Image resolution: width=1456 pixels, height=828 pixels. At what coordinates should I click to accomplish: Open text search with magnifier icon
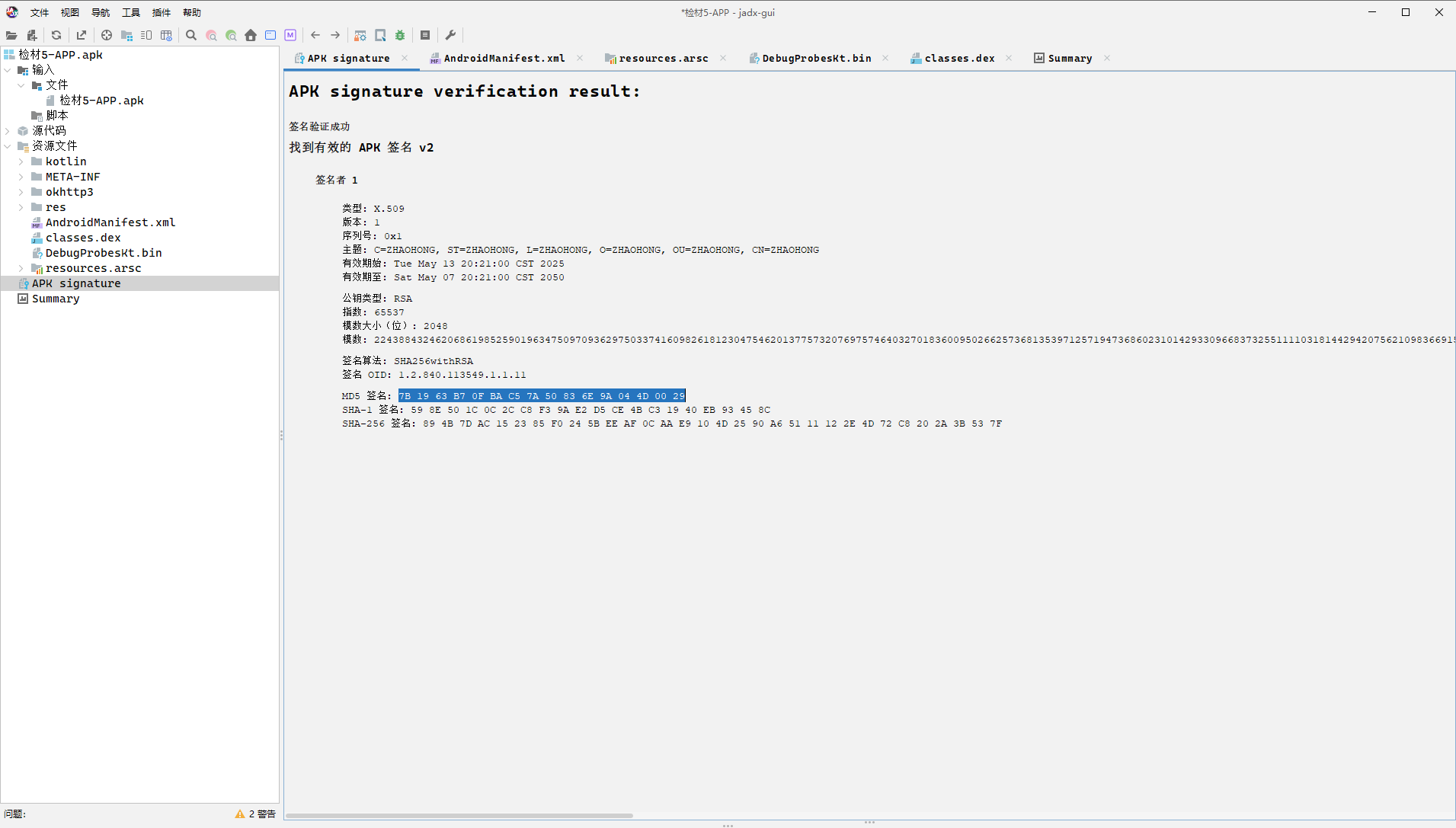pyautogui.click(x=191, y=35)
